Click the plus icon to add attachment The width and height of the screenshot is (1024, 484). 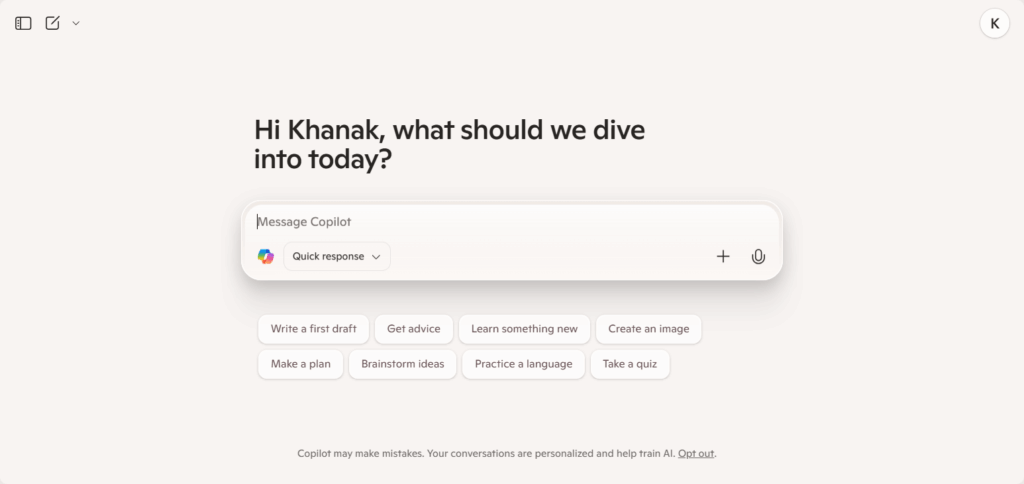coord(723,257)
